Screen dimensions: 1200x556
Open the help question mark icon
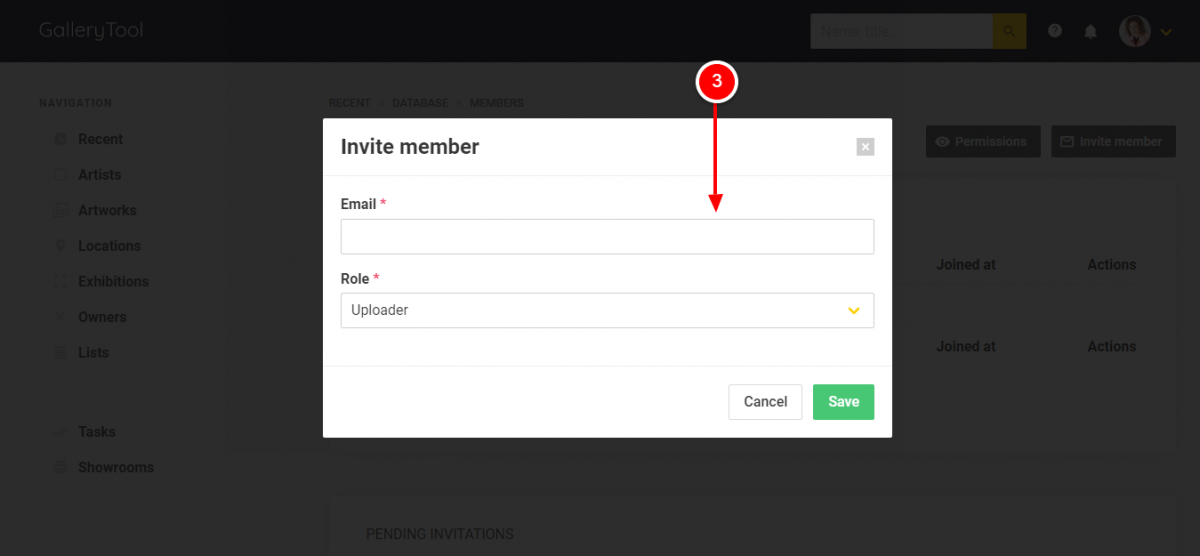click(x=1055, y=31)
